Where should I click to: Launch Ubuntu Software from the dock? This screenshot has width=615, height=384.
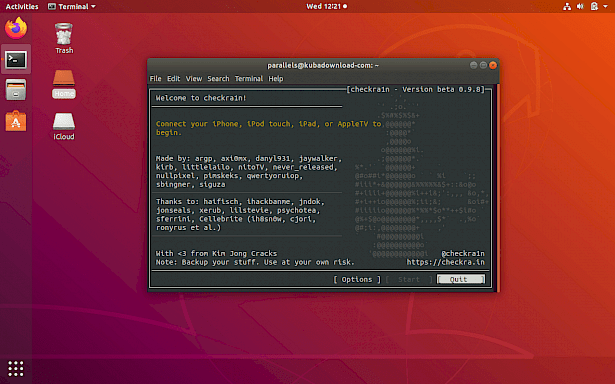pos(16,121)
